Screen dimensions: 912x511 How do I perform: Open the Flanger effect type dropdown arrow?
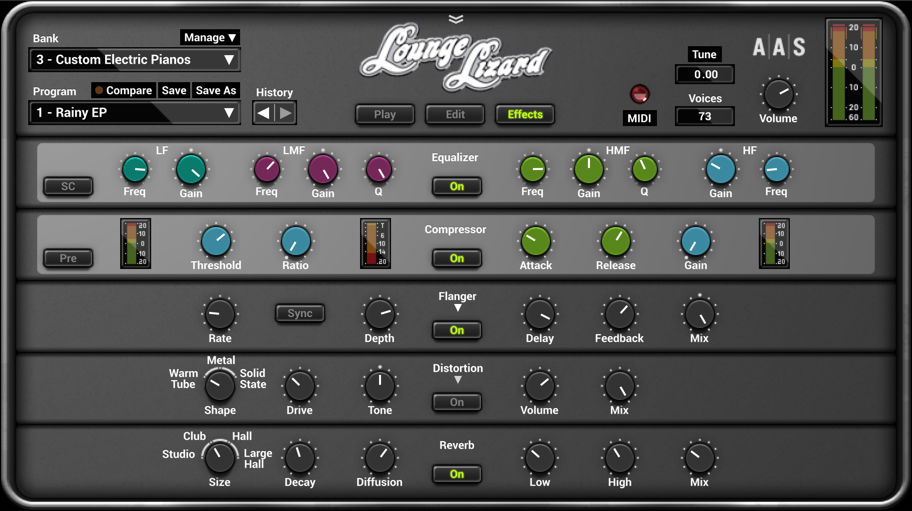pyautogui.click(x=458, y=308)
